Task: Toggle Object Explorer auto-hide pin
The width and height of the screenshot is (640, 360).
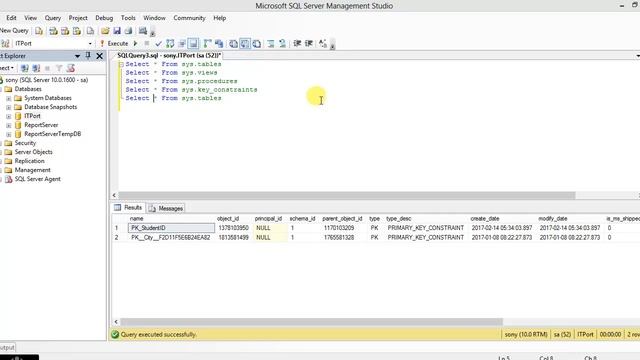Action: pyautogui.click(x=88, y=56)
